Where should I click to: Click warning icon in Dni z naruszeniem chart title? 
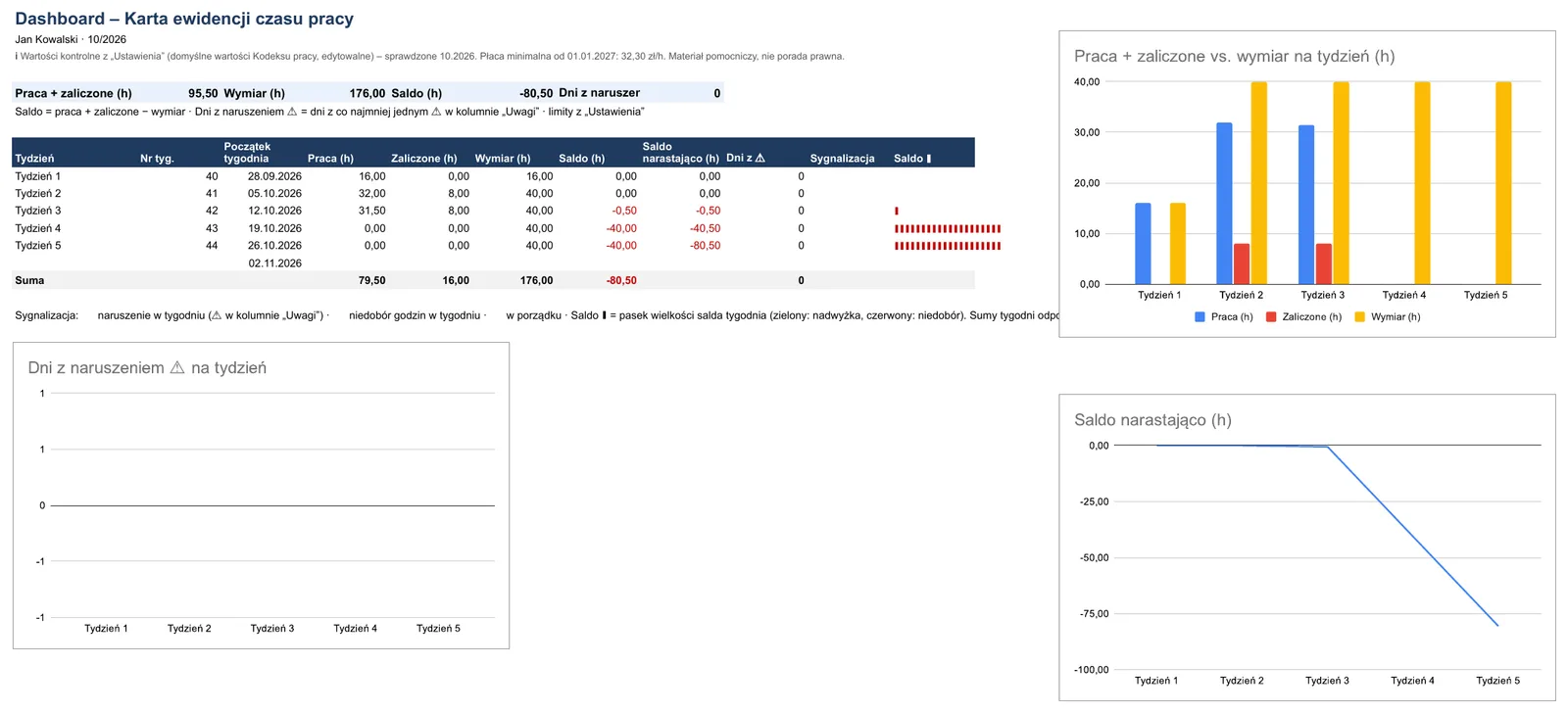(x=177, y=368)
